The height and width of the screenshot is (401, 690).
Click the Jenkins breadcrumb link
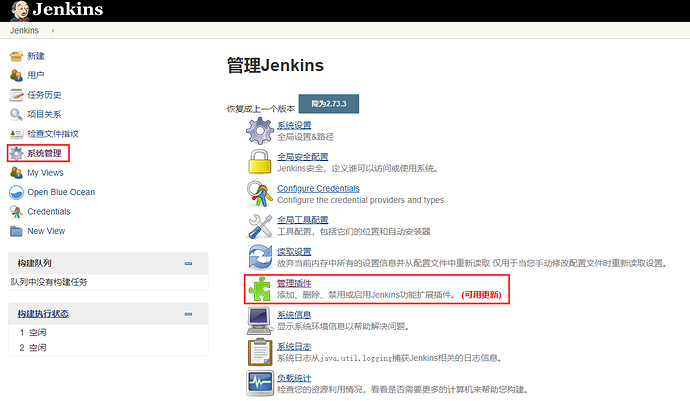24,30
